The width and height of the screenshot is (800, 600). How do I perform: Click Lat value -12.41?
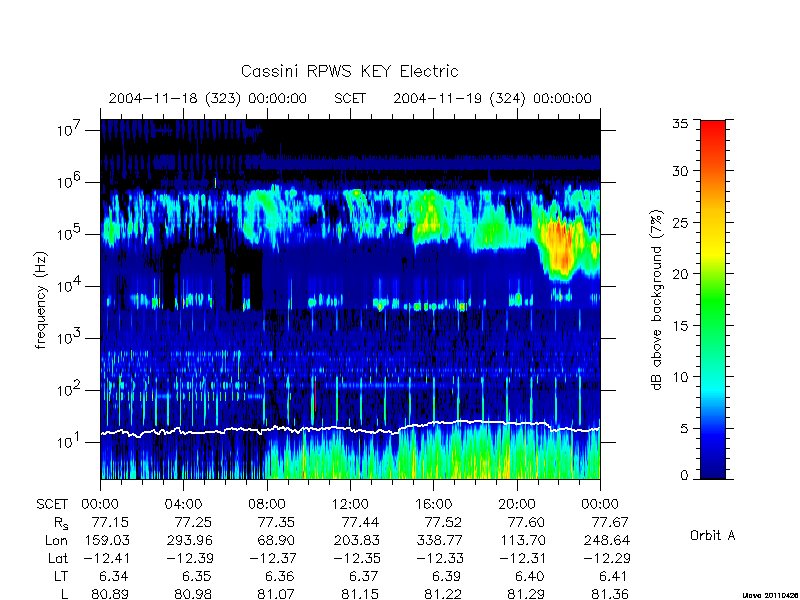(x=106, y=558)
